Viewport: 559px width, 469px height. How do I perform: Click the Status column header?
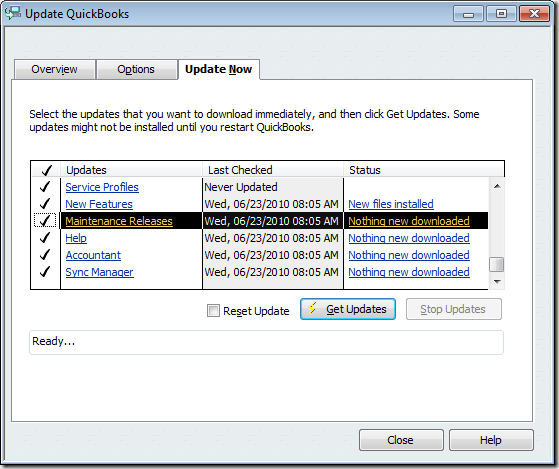[424, 170]
